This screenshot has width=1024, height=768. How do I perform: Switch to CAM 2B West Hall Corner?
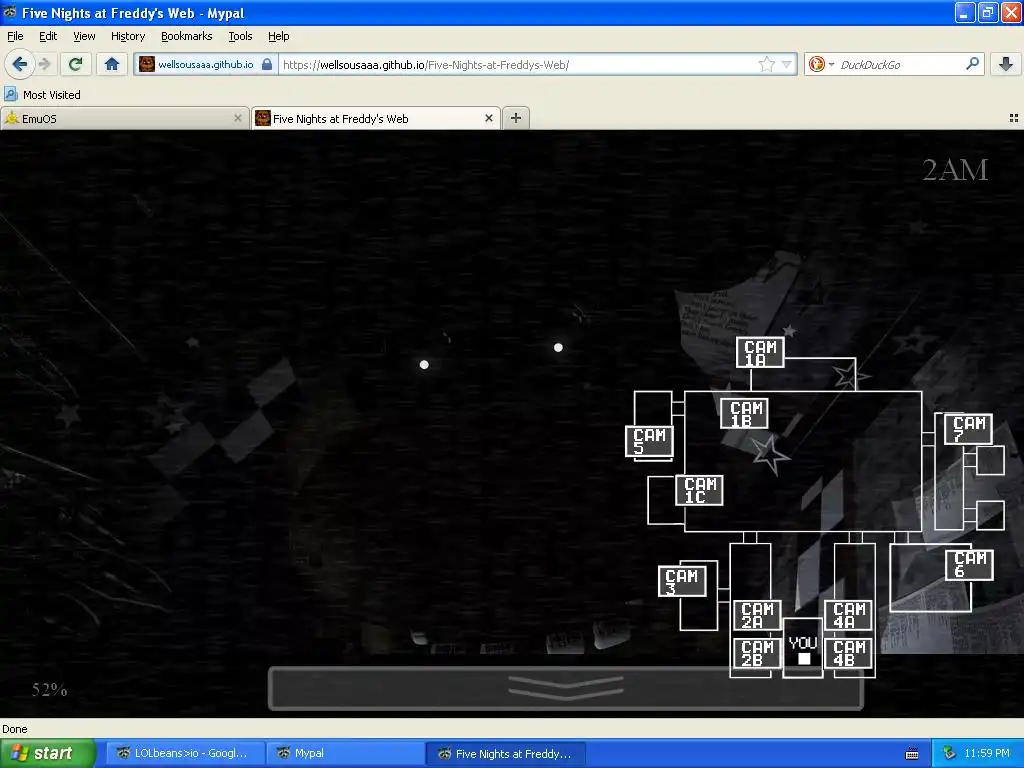tap(758, 653)
